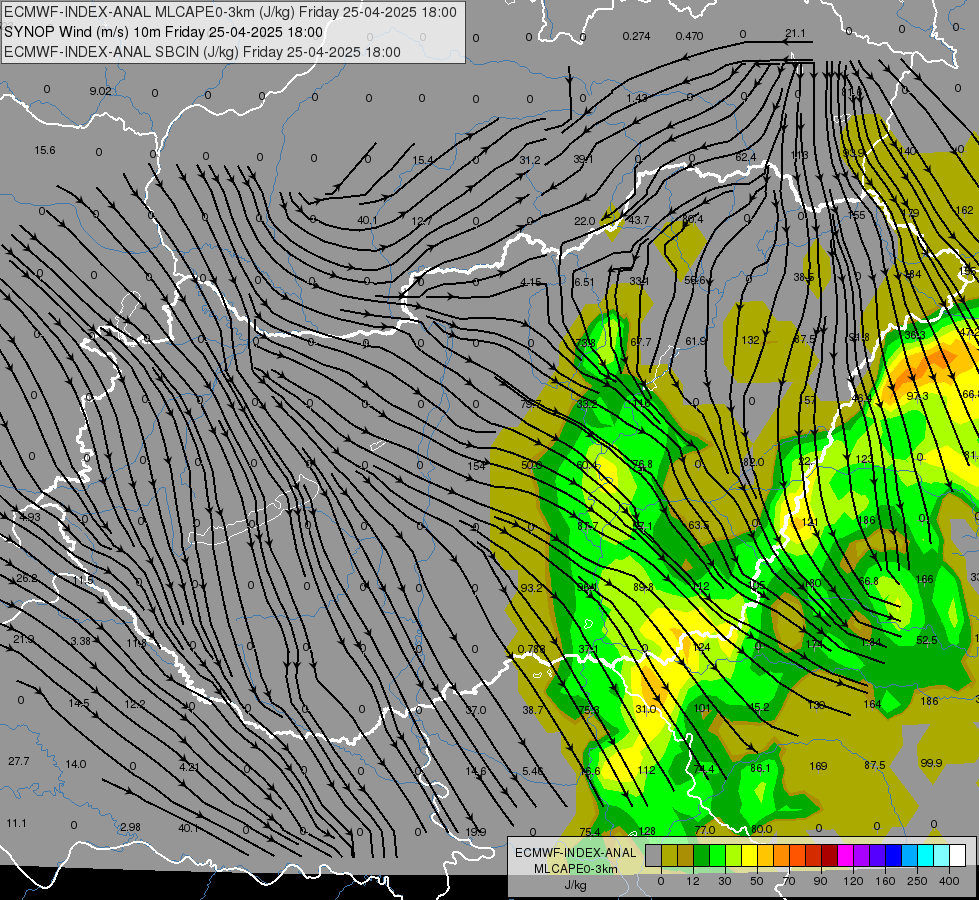Click the map value 162
This screenshot has width=979, height=900.
click(x=964, y=210)
